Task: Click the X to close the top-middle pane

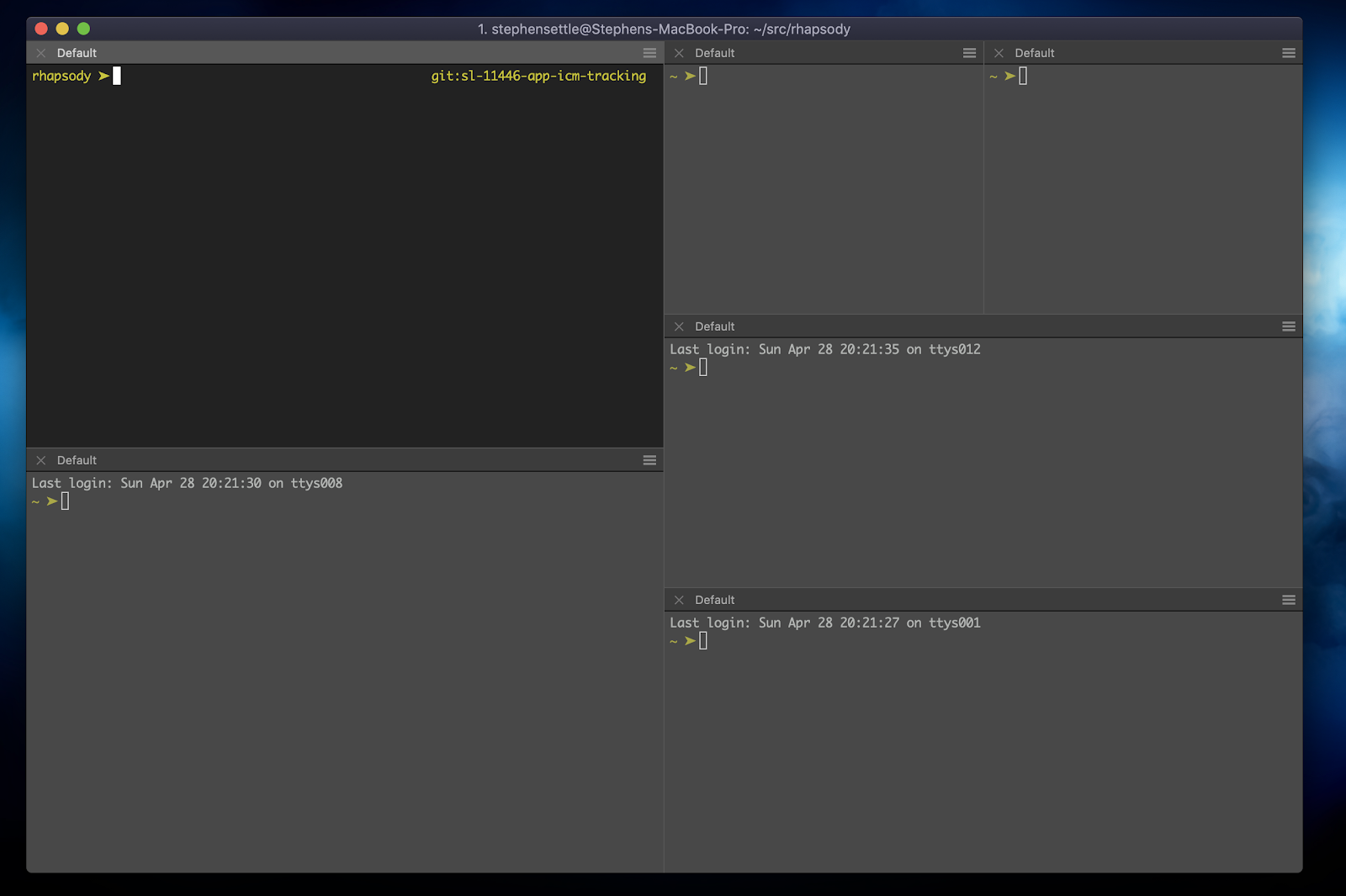Action: [679, 52]
